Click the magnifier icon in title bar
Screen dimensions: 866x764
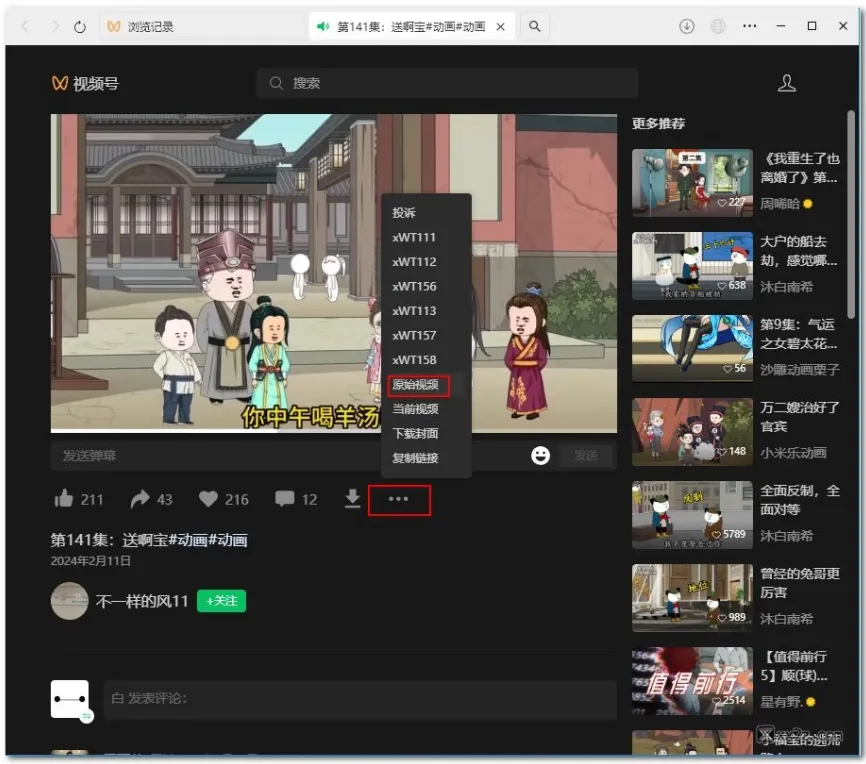tap(534, 26)
